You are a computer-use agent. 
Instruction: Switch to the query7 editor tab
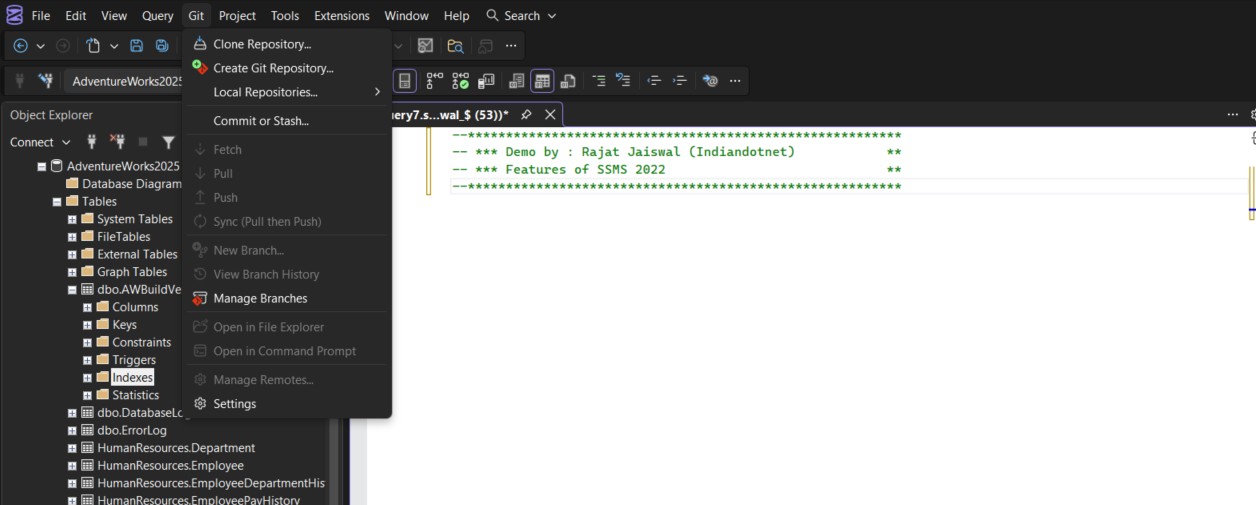click(452, 115)
